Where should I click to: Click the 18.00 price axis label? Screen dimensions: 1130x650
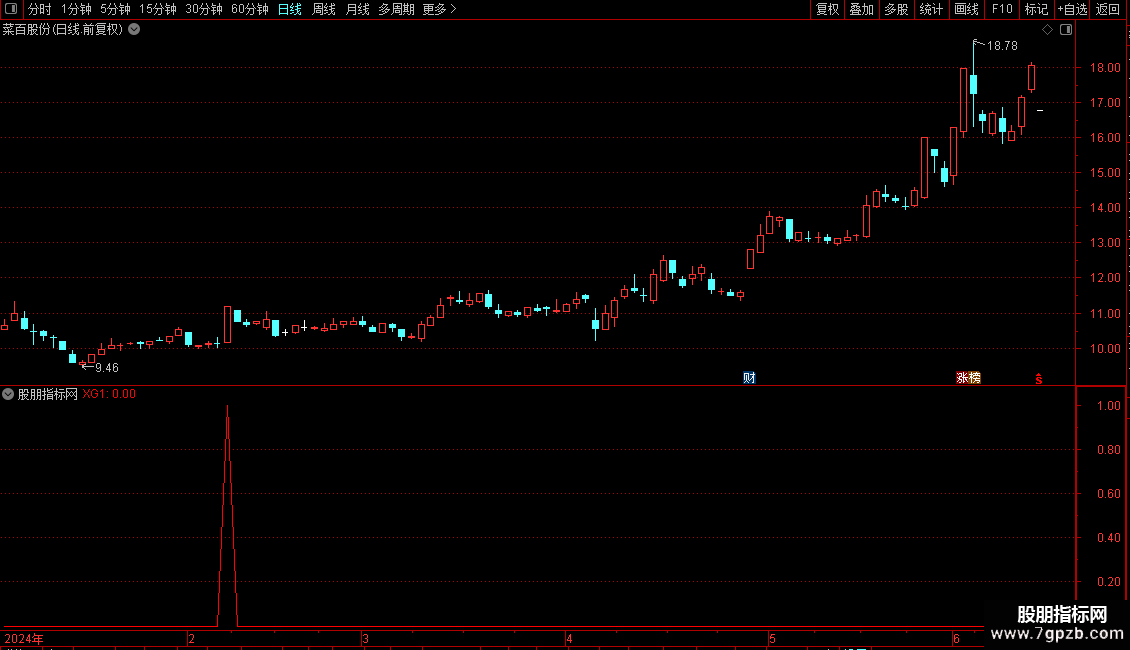point(1105,68)
